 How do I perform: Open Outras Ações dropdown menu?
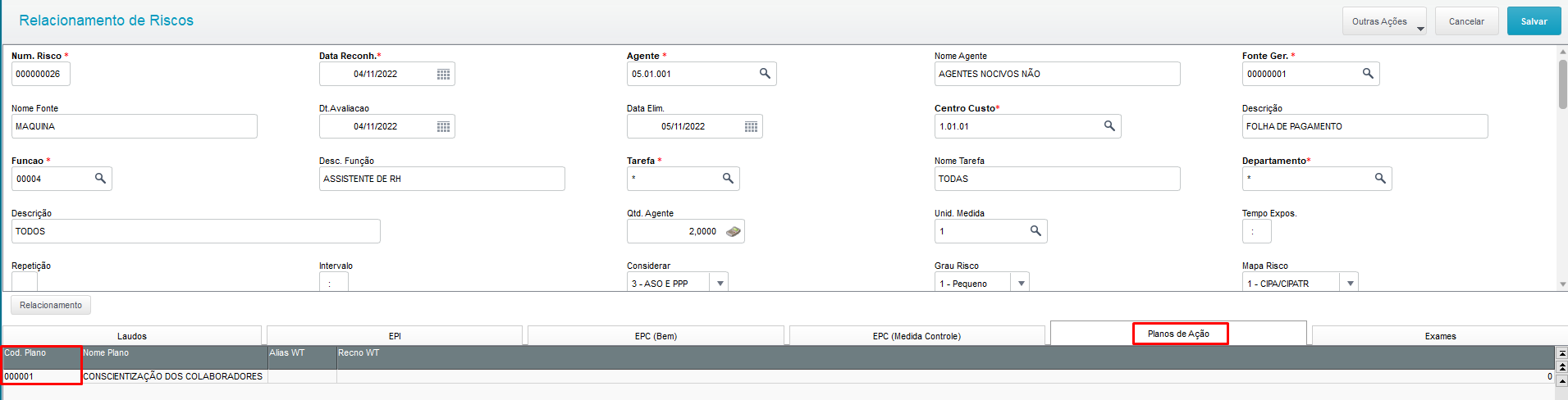(x=1384, y=21)
